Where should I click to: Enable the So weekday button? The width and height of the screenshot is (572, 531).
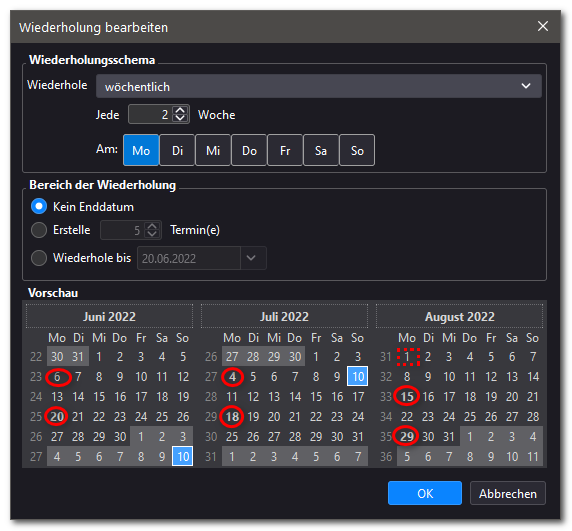(x=357, y=150)
